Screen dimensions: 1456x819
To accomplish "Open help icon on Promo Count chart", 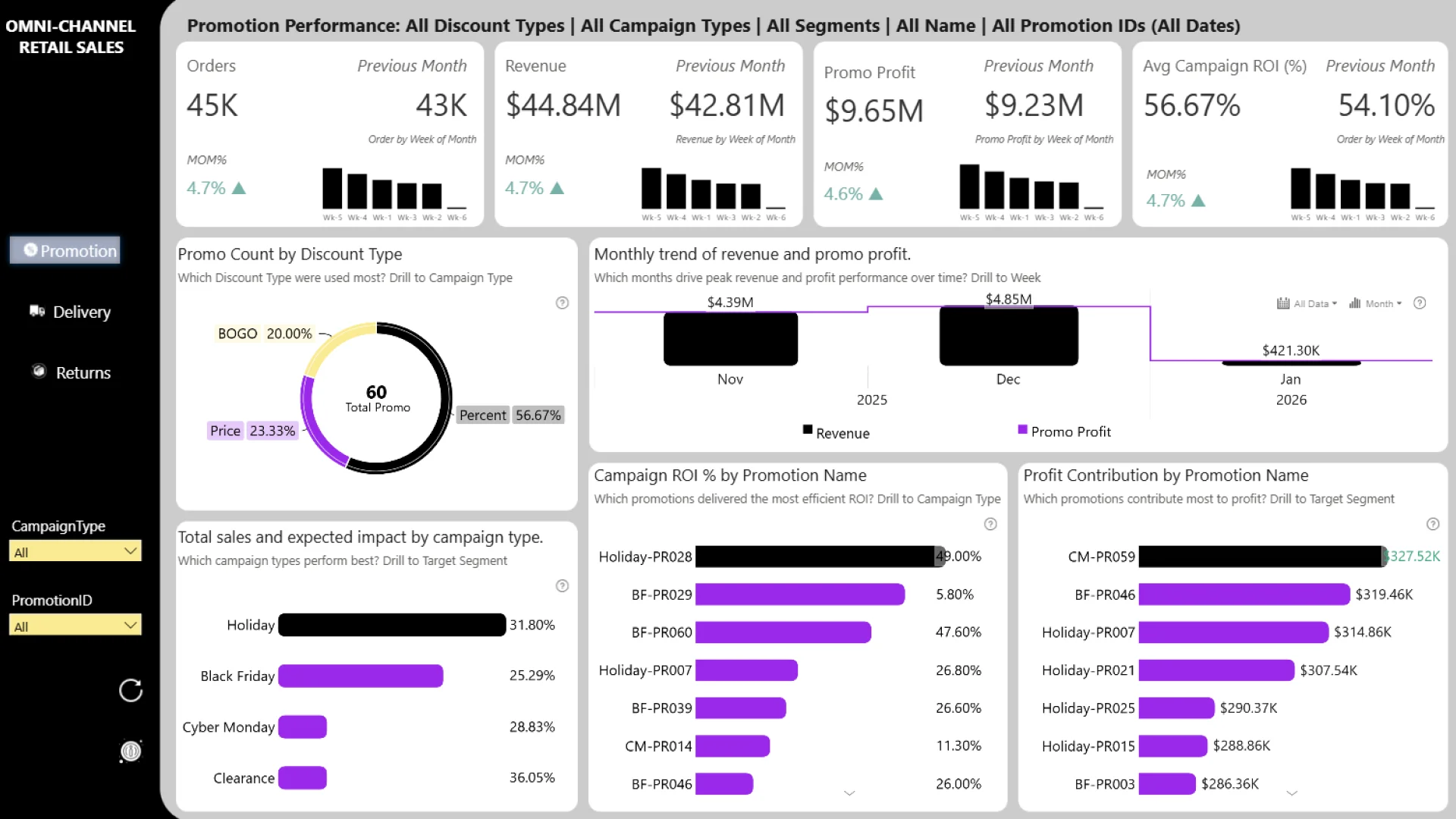I will coord(562,303).
